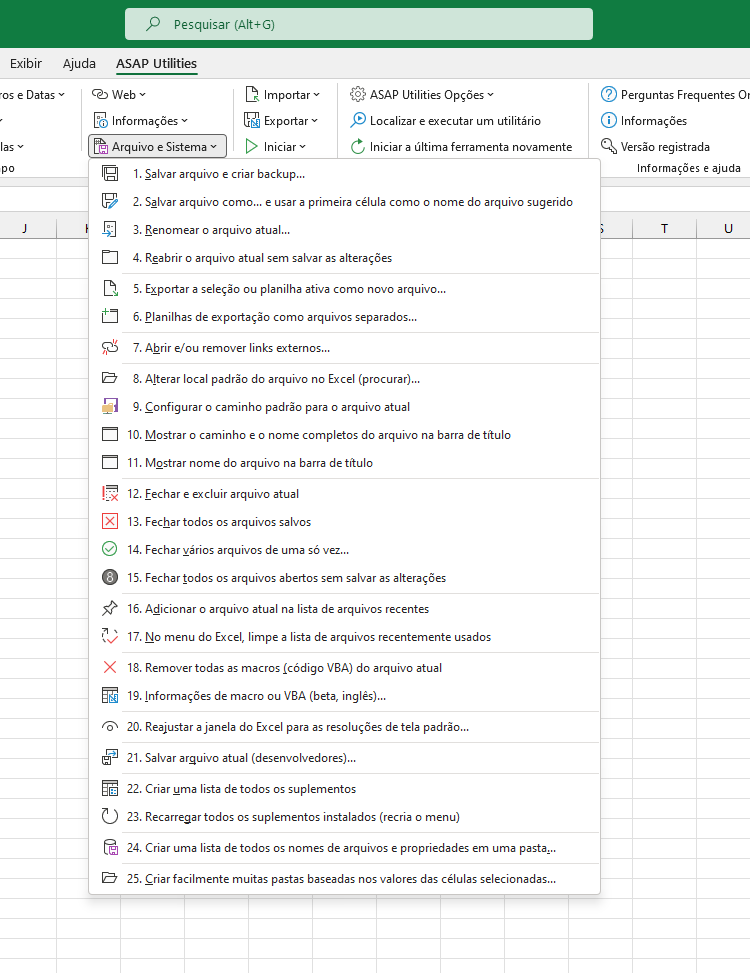
Task: Open the Importar dropdown
Action: point(283,94)
